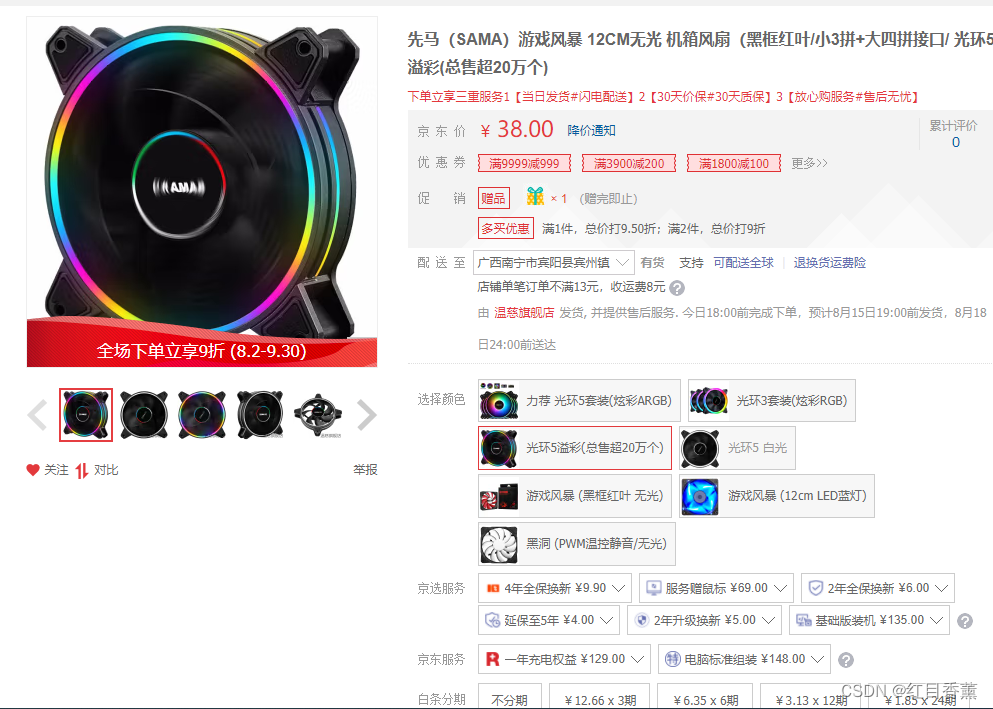Screen dimensions: 993x709
Task: Show previous thumbnails with left arrow
Action: [37, 415]
